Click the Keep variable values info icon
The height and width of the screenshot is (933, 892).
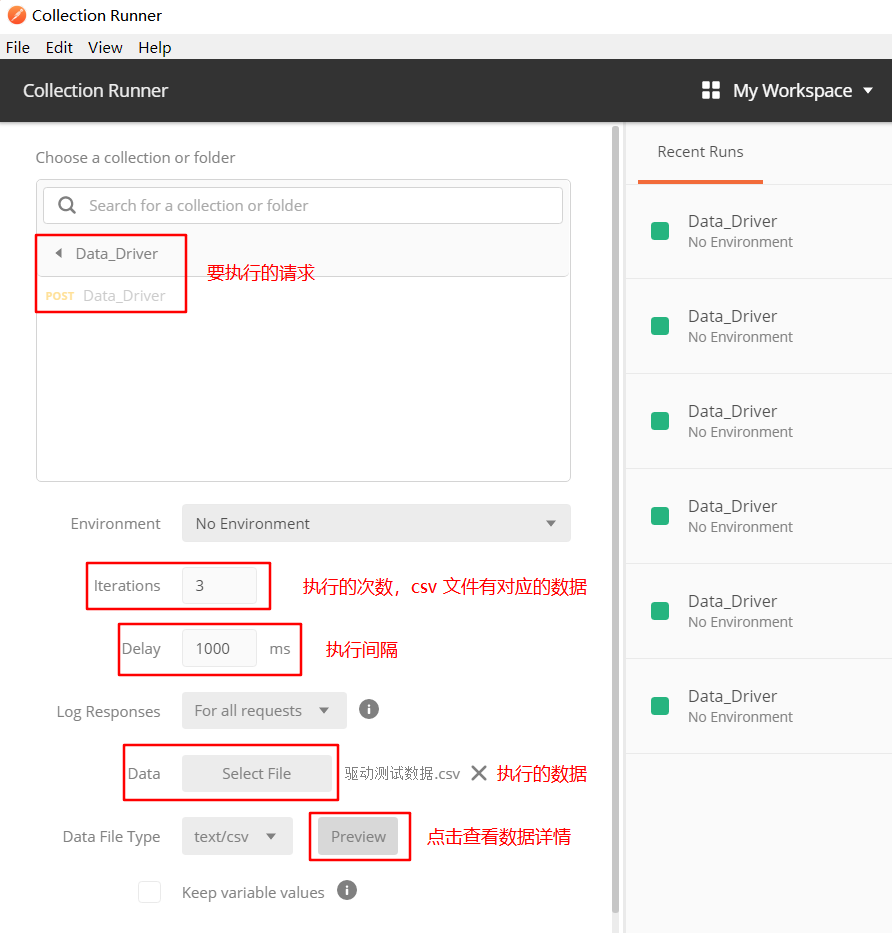tap(347, 890)
